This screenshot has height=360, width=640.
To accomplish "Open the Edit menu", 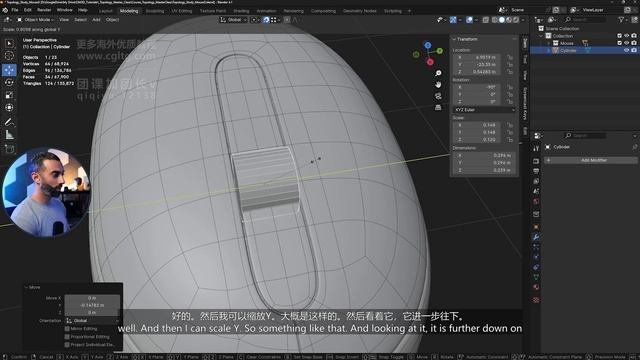I will [28, 10].
